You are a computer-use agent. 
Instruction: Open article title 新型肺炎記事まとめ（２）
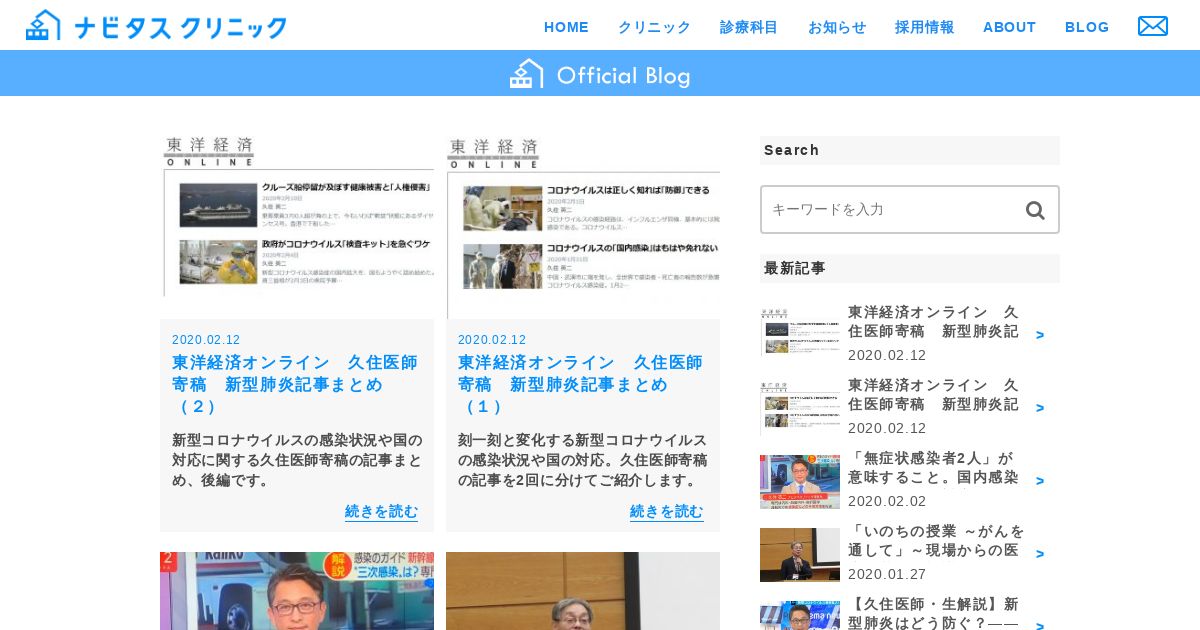295,384
